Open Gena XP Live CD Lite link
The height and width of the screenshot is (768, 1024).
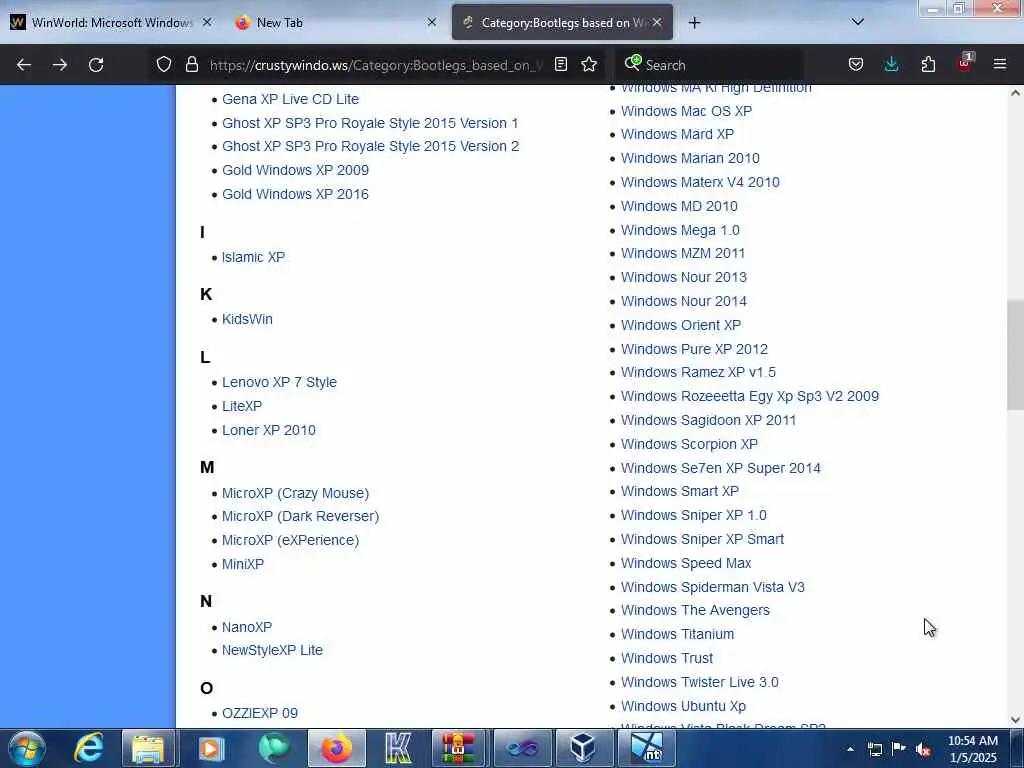pyautogui.click(x=290, y=99)
